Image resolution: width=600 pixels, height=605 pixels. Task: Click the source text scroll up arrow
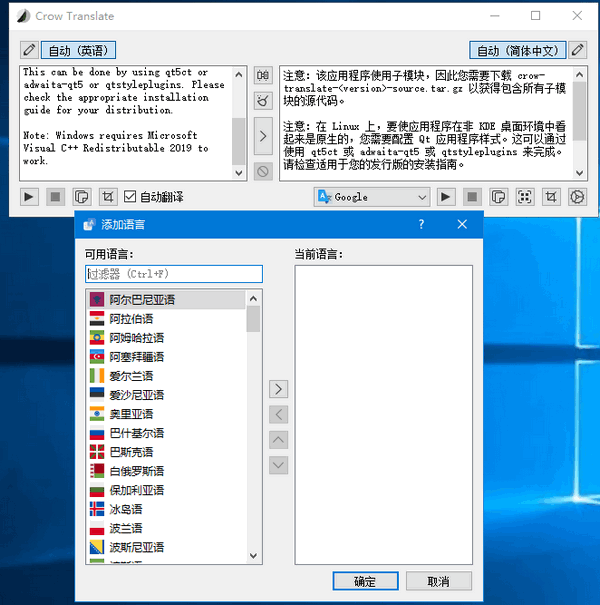tap(239, 74)
